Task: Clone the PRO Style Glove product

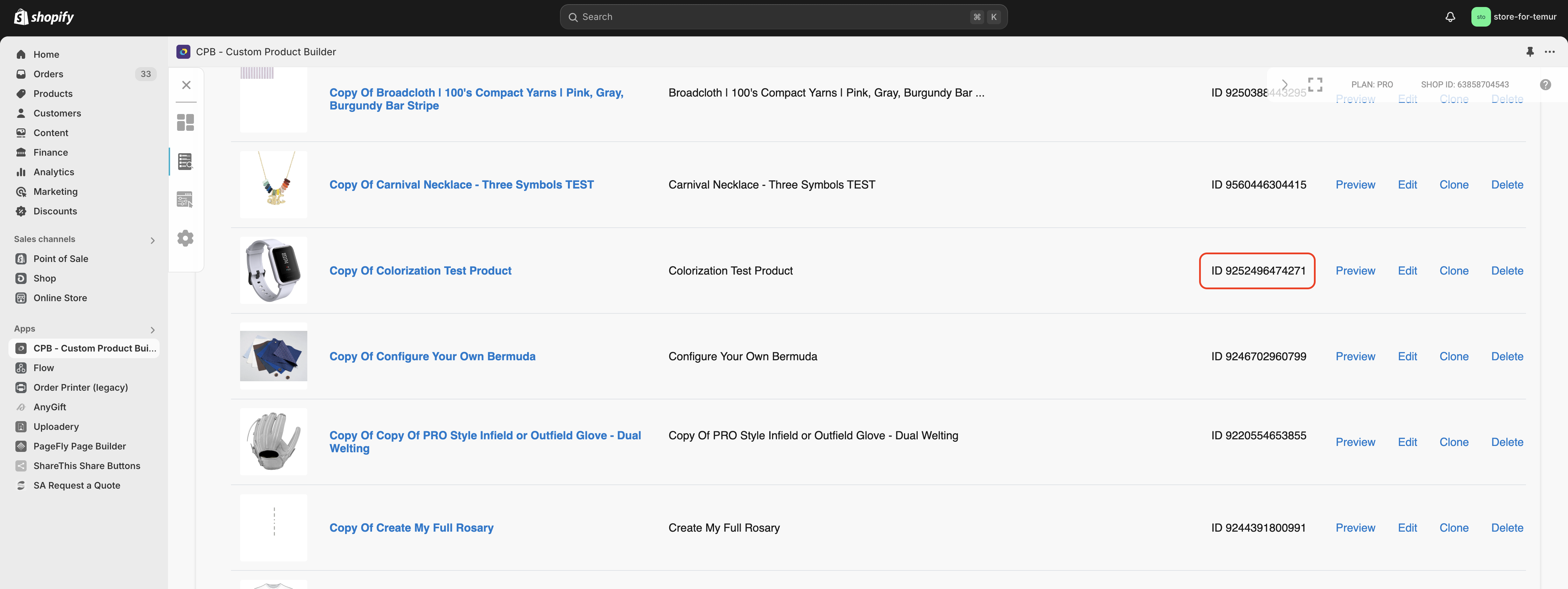Action: 1454,442
